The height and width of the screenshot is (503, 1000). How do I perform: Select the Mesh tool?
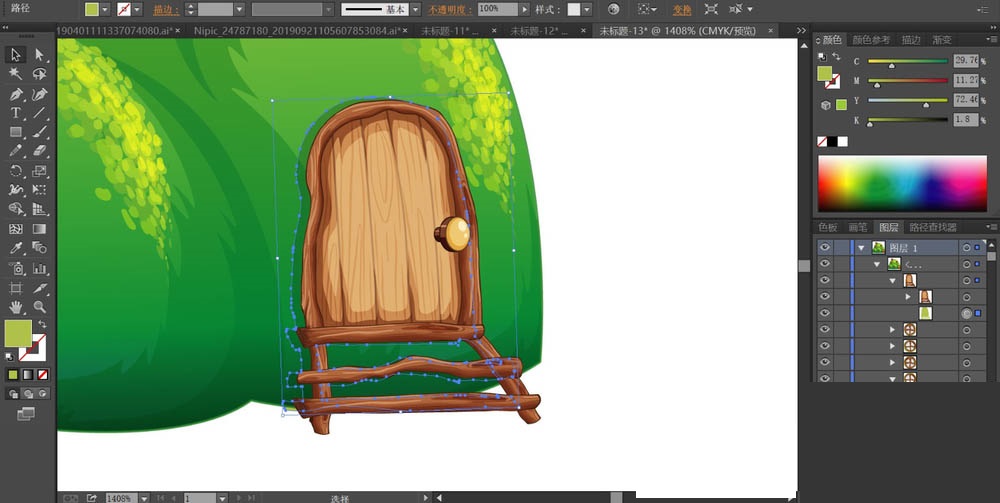click(x=15, y=228)
